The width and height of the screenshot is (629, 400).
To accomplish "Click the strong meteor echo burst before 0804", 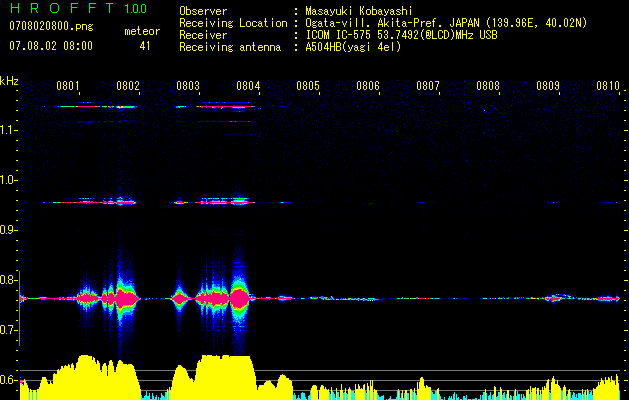I will pos(239,298).
